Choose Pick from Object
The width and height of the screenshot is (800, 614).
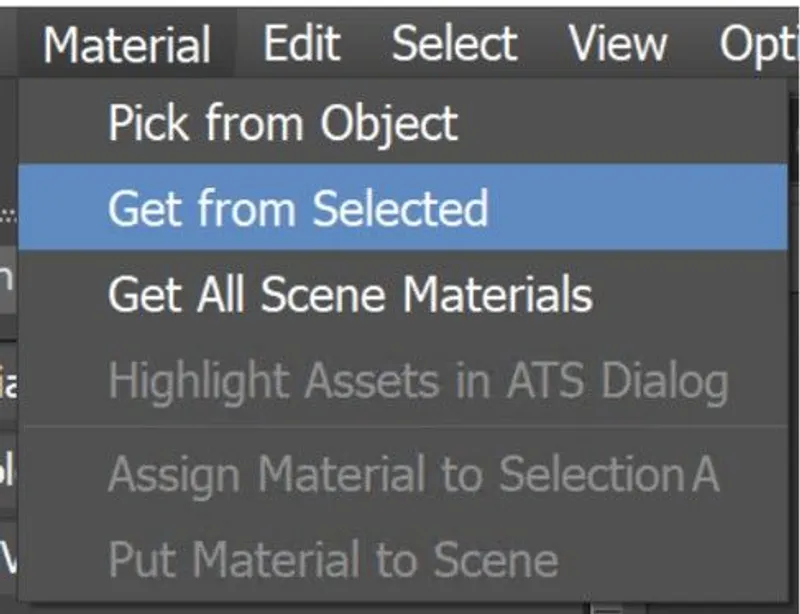[x=284, y=122]
